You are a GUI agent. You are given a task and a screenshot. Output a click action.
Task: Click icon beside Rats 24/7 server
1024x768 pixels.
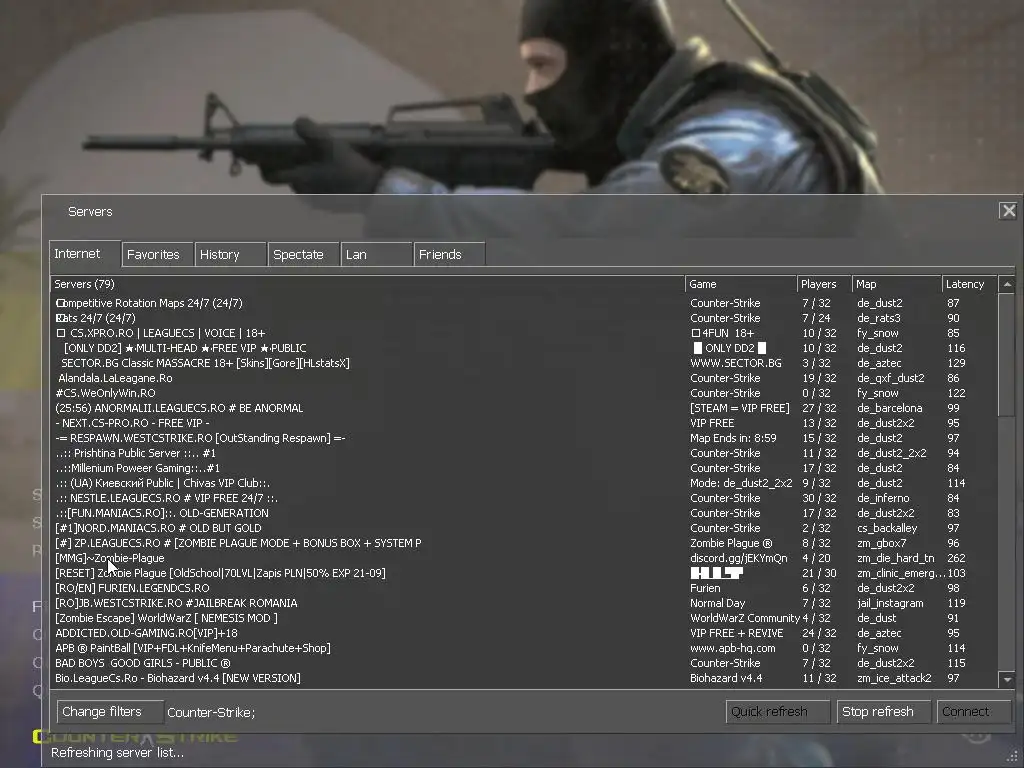(x=61, y=318)
